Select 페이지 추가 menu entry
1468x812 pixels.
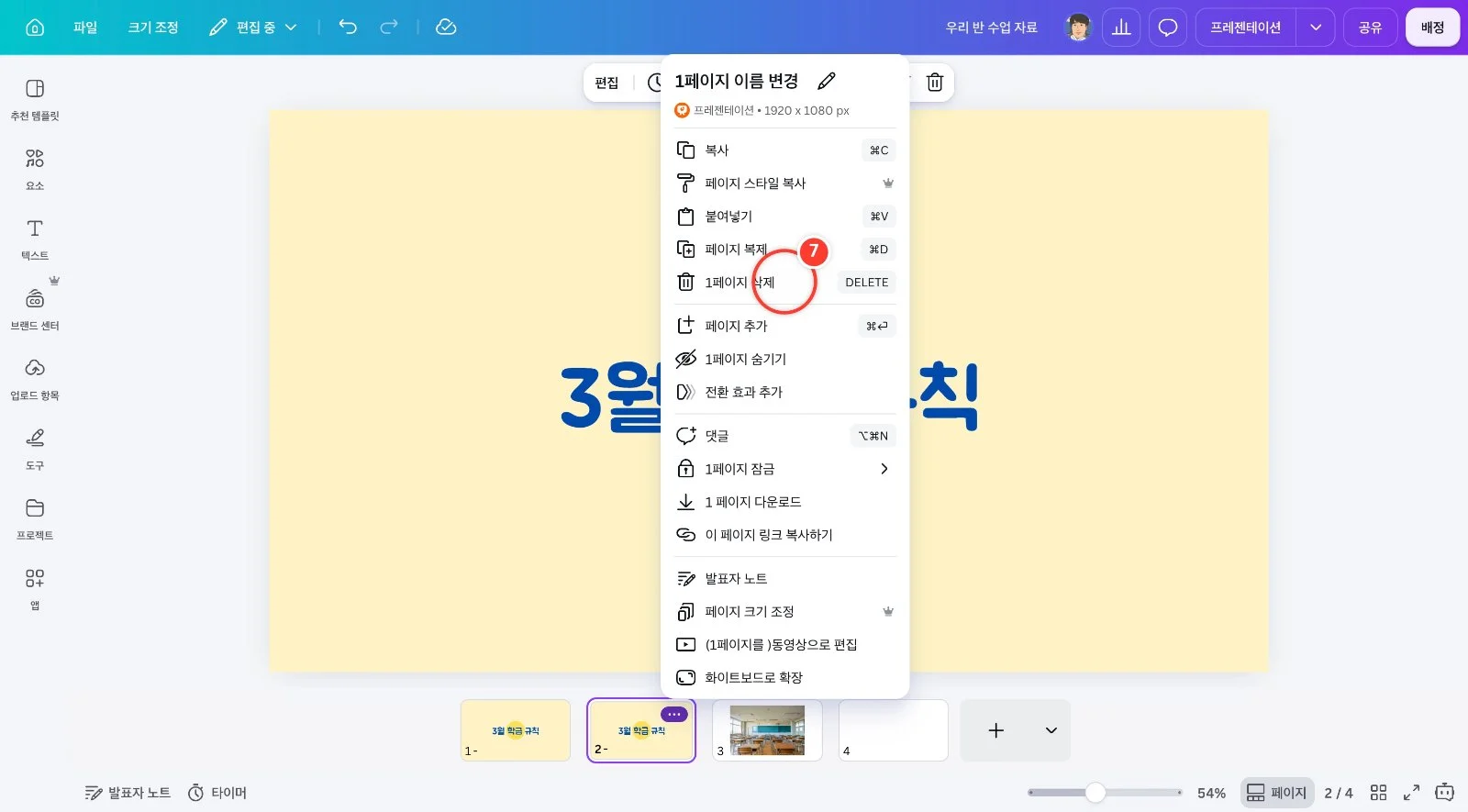click(784, 326)
